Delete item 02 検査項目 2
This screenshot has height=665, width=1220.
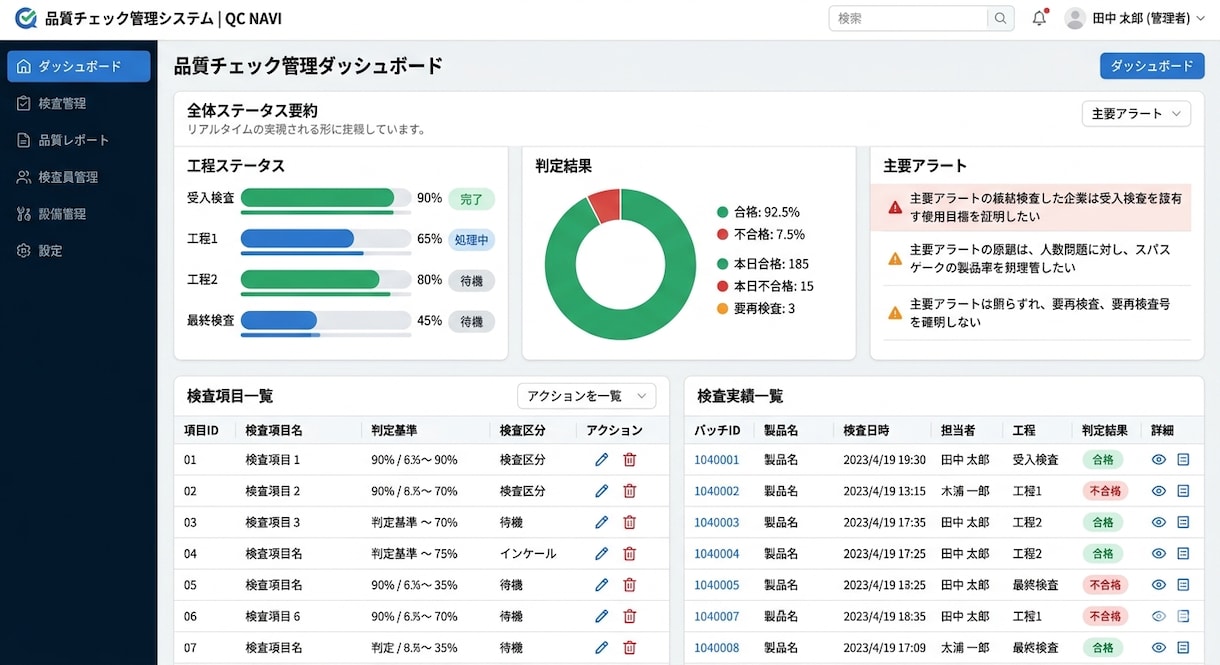coord(630,491)
